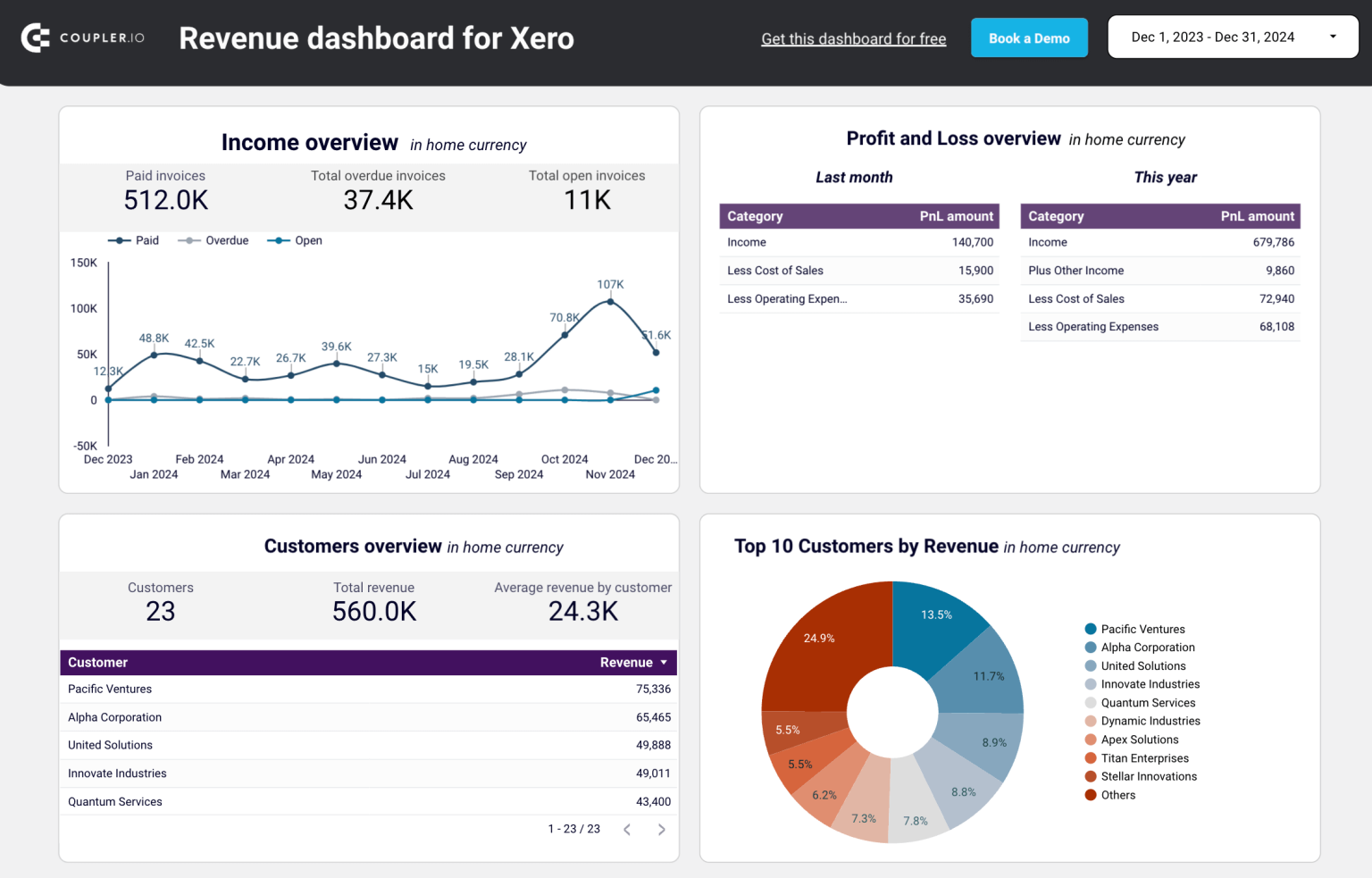Screen dimensions: 1372x878
Task: Click the 107K peak data point
Action: pyautogui.click(x=609, y=303)
